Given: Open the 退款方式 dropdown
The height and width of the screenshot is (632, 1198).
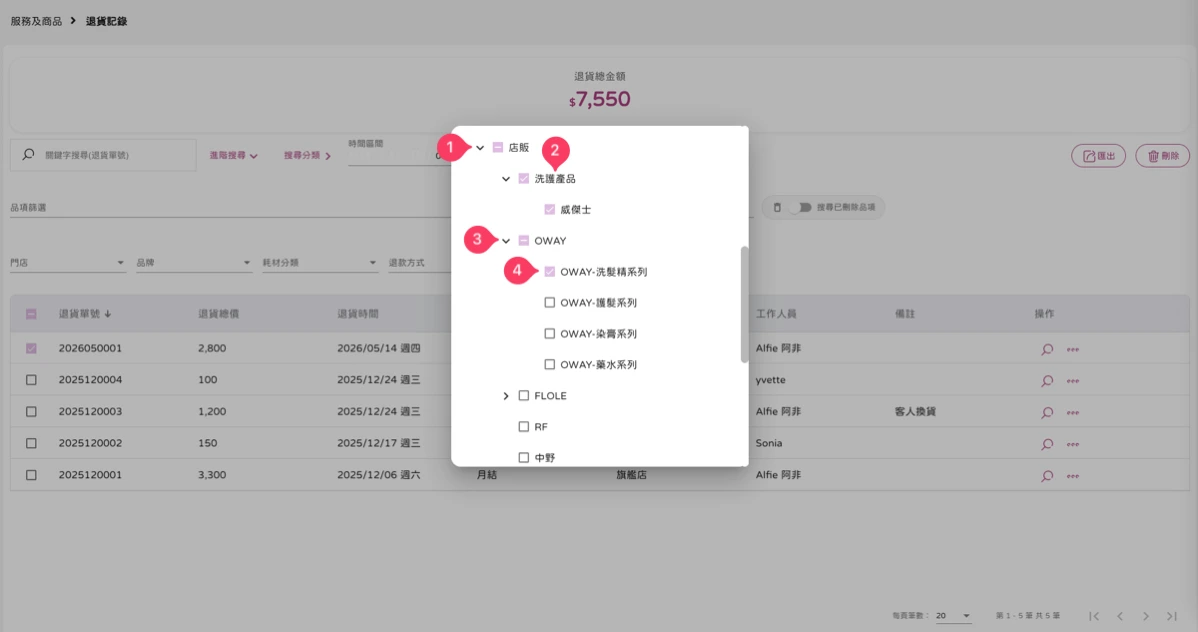Looking at the screenshot, I should click(419, 263).
